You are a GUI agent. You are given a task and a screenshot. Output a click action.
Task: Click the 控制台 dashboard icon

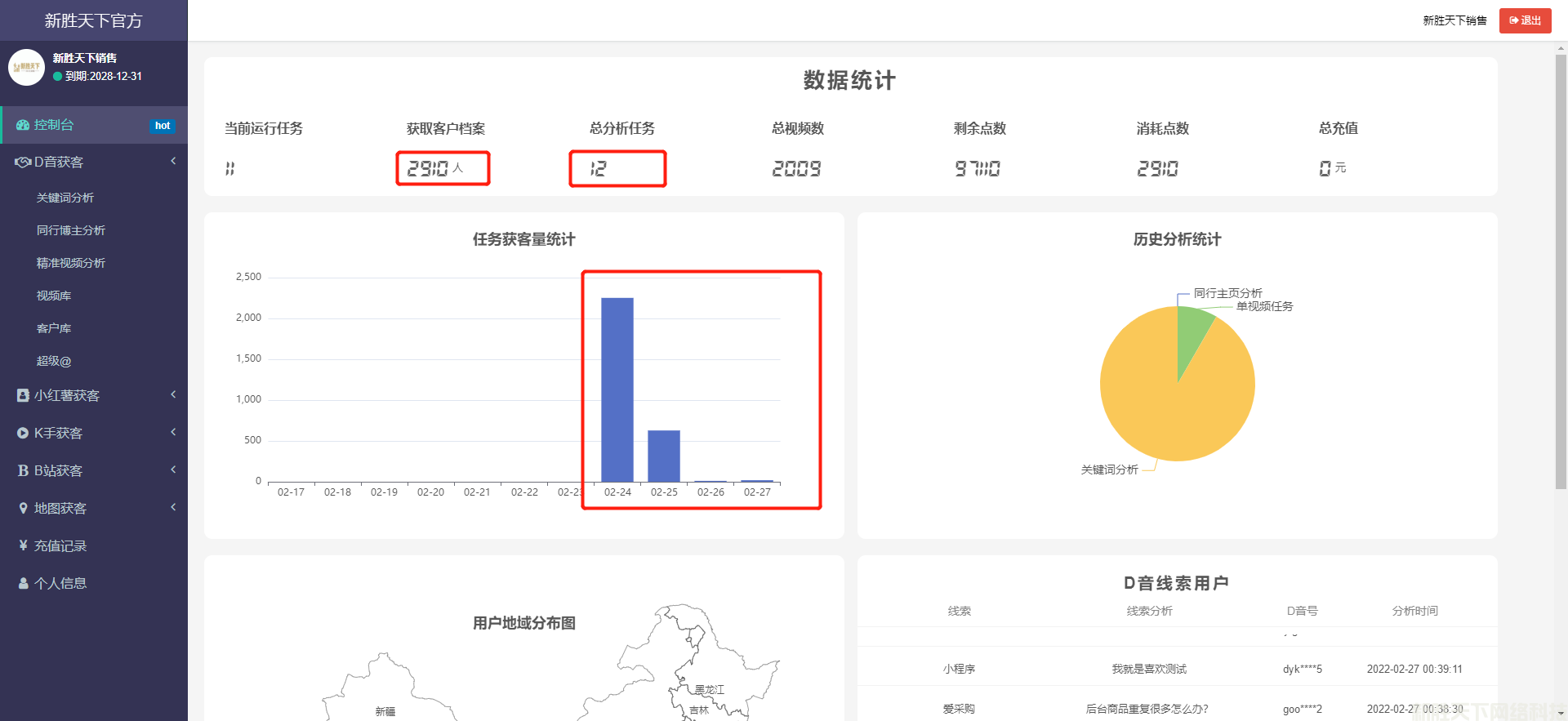pyautogui.click(x=23, y=125)
